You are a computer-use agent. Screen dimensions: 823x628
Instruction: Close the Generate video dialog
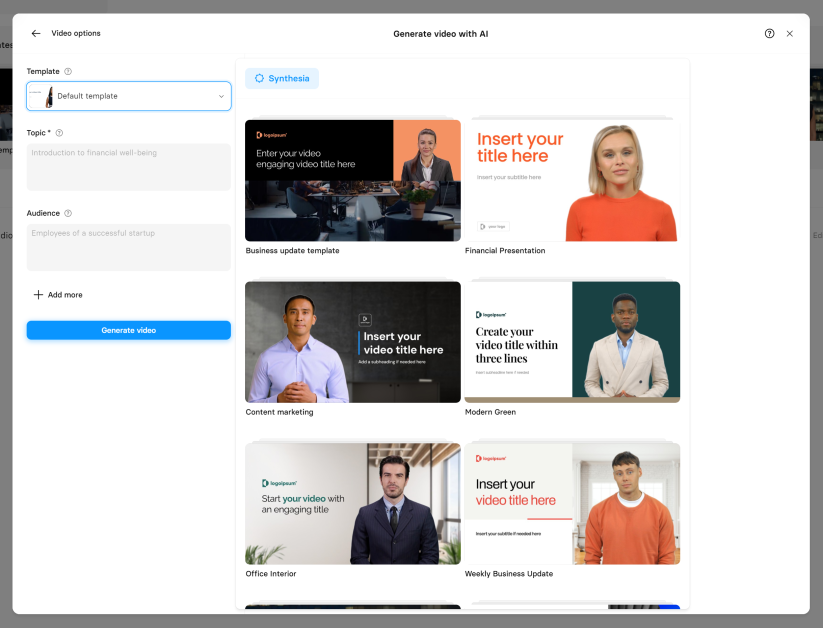(x=790, y=33)
